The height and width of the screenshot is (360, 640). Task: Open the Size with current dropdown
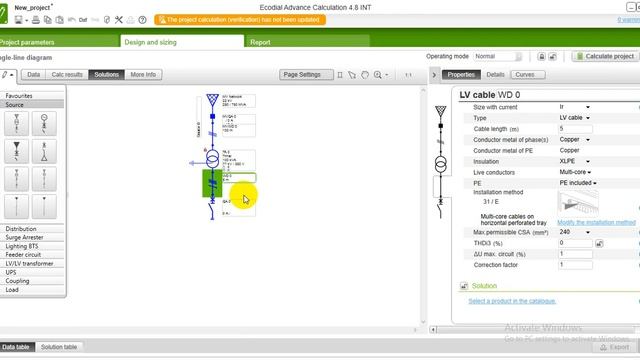point(588,107)
